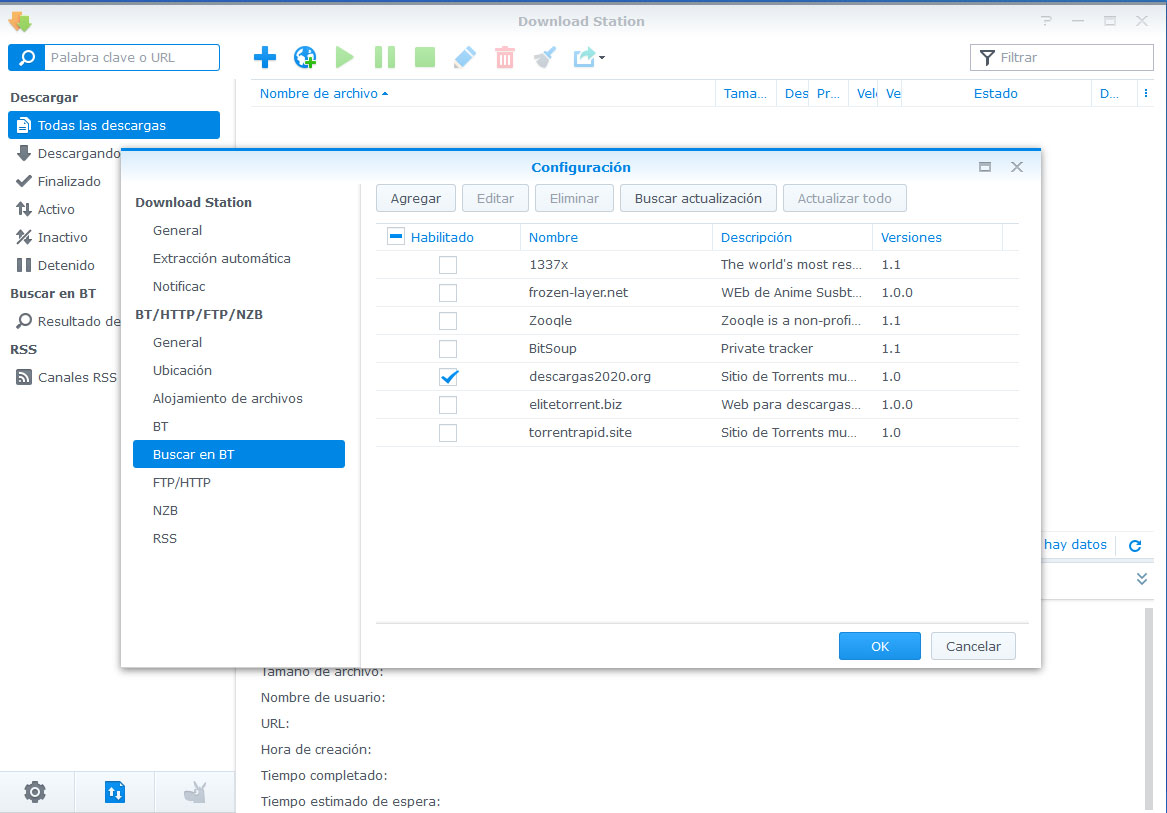Screen dimensions: 1167x813
Task: Select FTP/HTTP in the configuration sidebar
Action: pyautogui.click(x=181, y=482)
